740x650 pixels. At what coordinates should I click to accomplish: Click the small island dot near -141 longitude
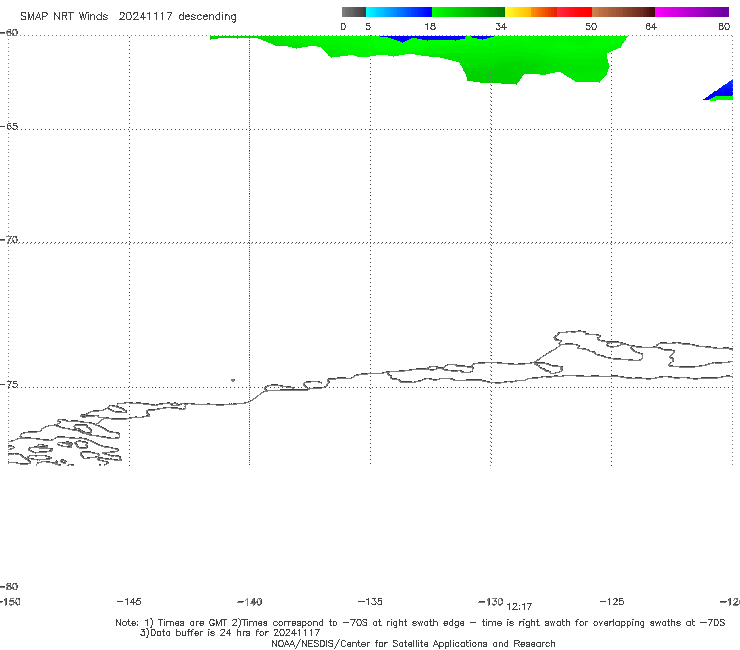tap(233, 380)
